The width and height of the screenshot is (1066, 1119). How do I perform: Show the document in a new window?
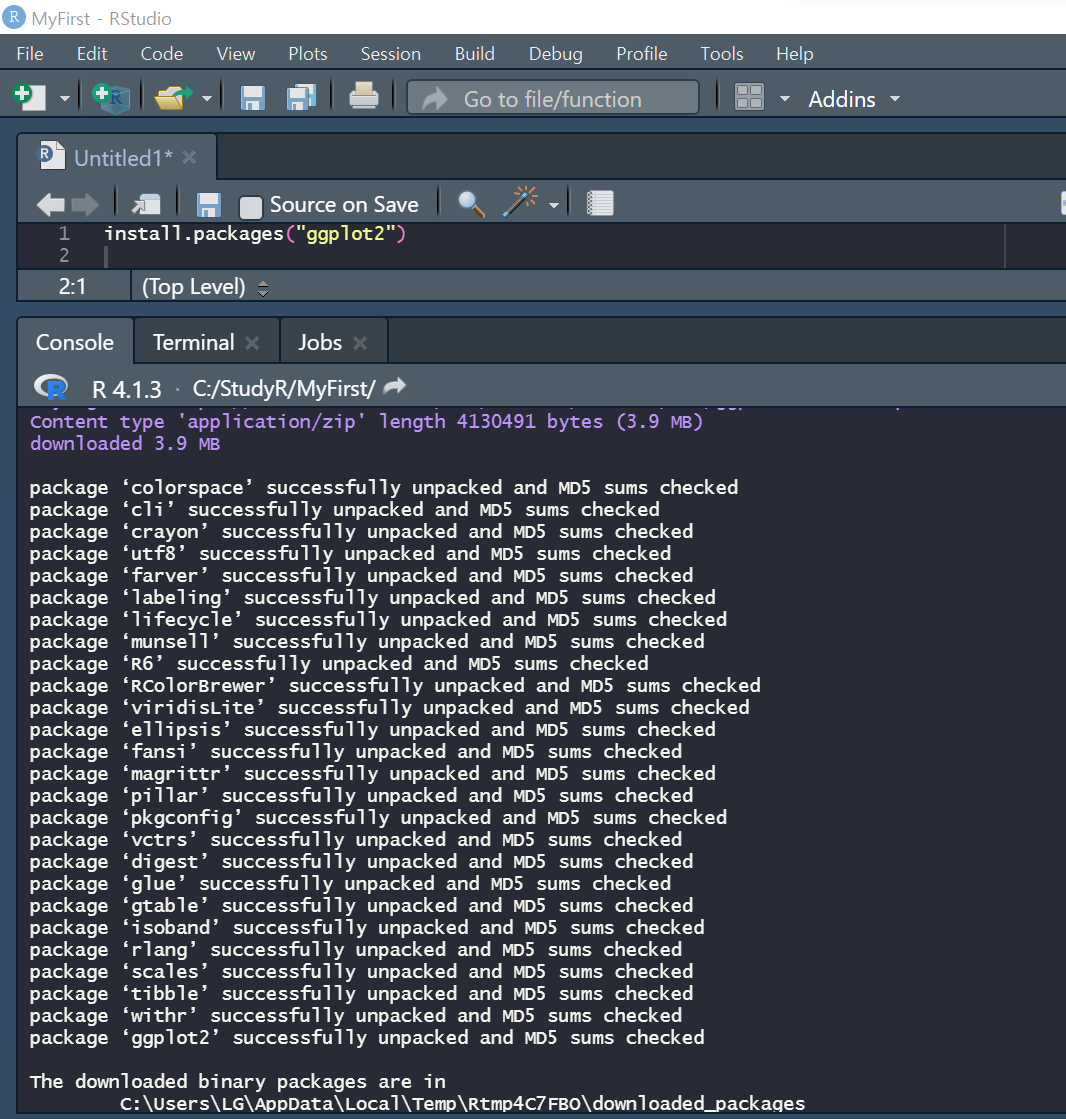point(146,205)
